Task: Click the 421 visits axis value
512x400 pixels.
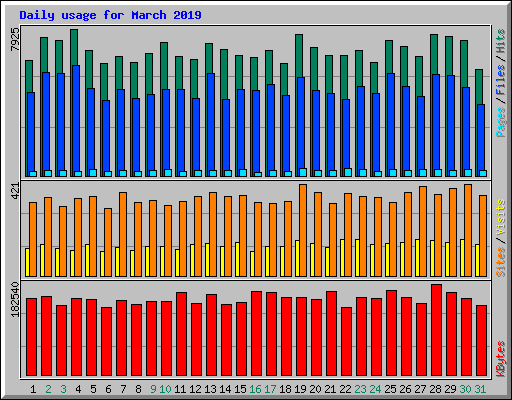Action: tap(15, 191)
